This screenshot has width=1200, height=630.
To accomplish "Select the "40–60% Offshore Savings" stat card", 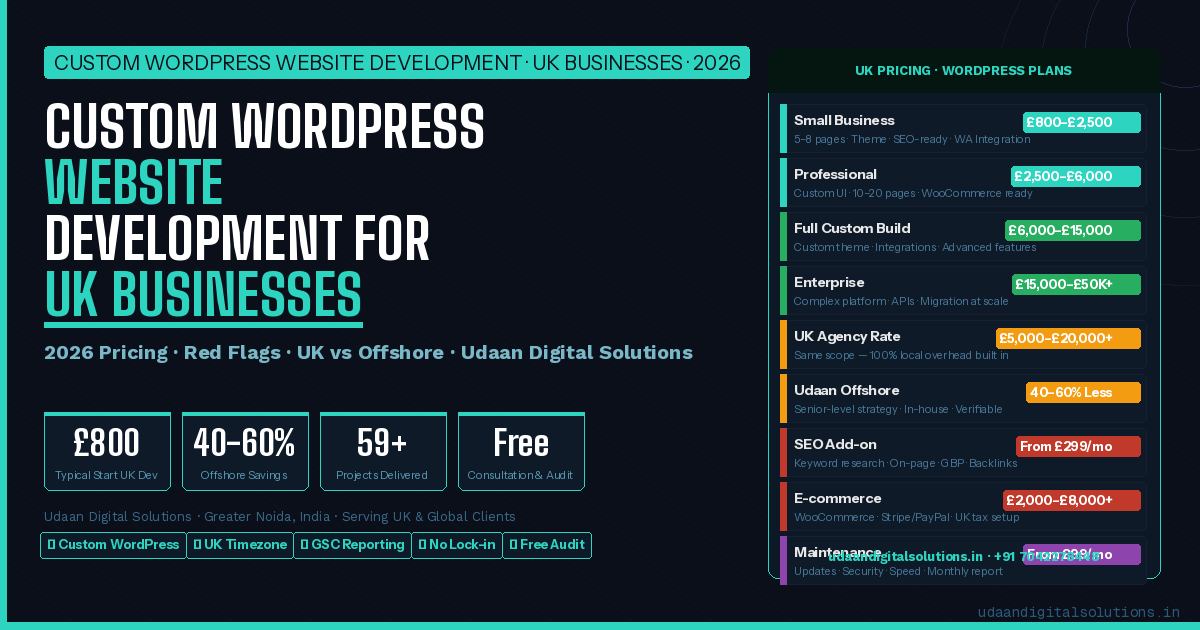I will [245, 451].
